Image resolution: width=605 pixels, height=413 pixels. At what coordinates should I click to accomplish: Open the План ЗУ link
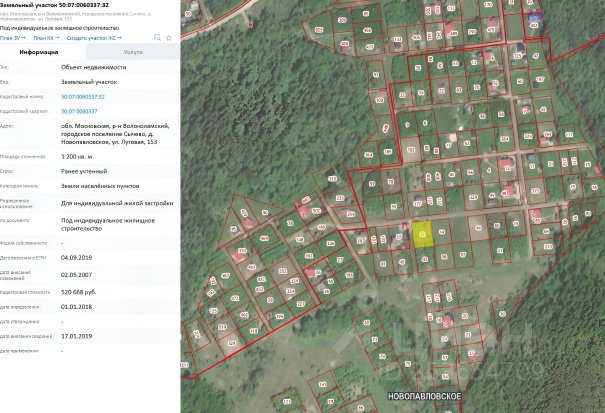pyautogui.click(x=13, y=38)
